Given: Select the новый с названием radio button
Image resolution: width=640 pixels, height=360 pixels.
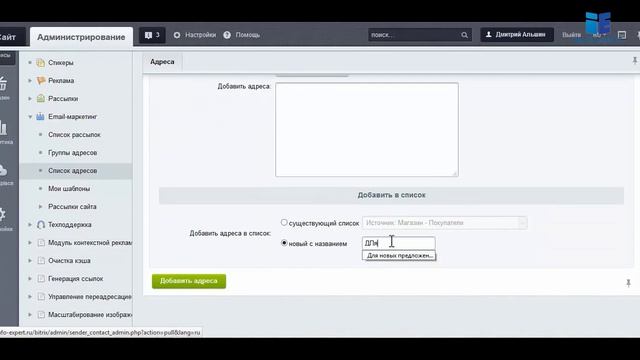Looking at the screenshot, I should (284, 243).
